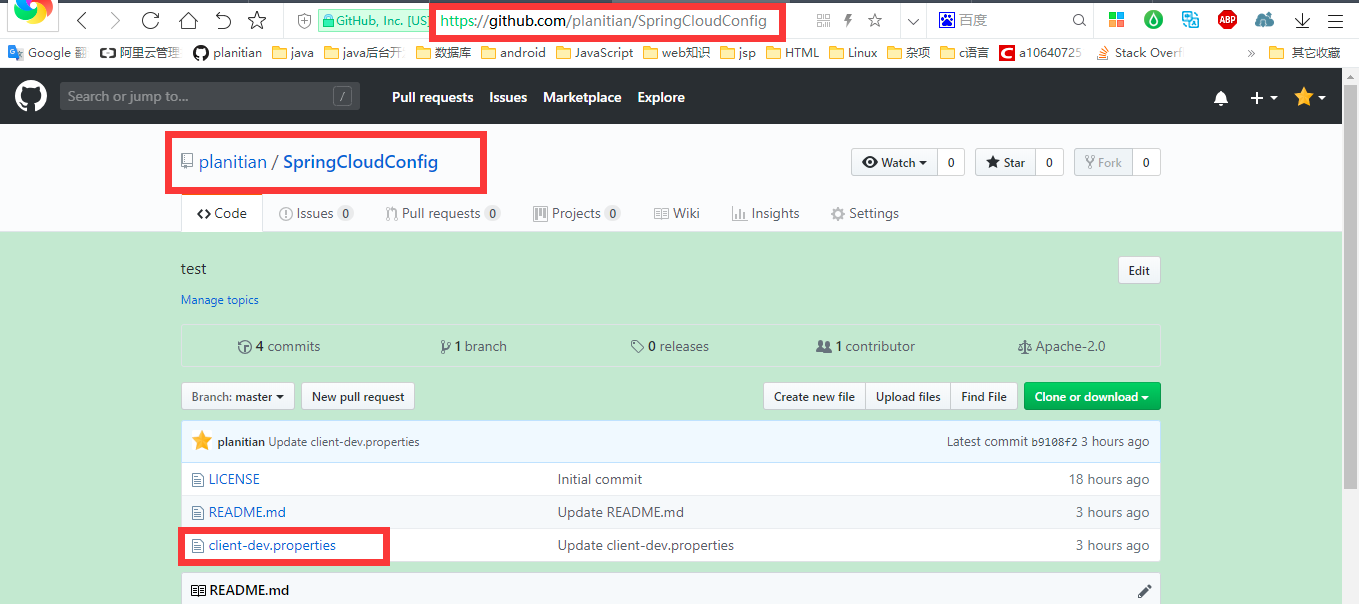Click the search magnifier icon
Viewport: 1359px width, 604px height.
click(1079, 20)
